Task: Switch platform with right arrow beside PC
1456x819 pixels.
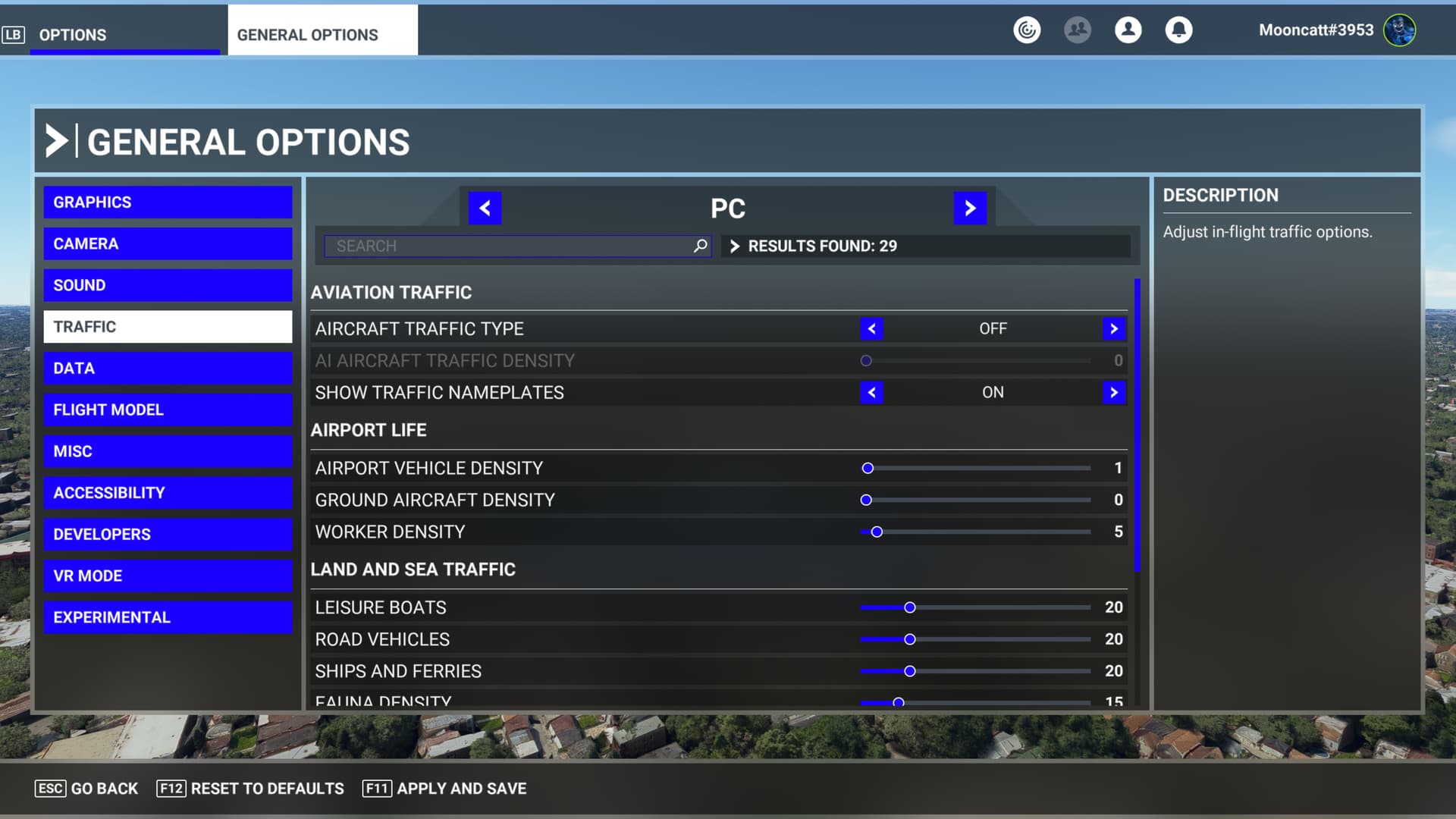Action: point(970,209)
